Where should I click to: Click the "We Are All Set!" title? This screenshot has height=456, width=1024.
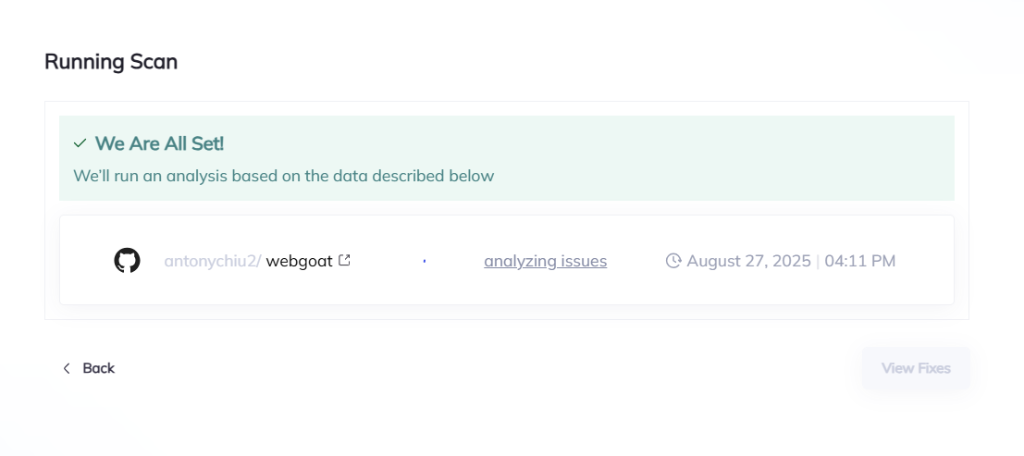tap(159, 144)
